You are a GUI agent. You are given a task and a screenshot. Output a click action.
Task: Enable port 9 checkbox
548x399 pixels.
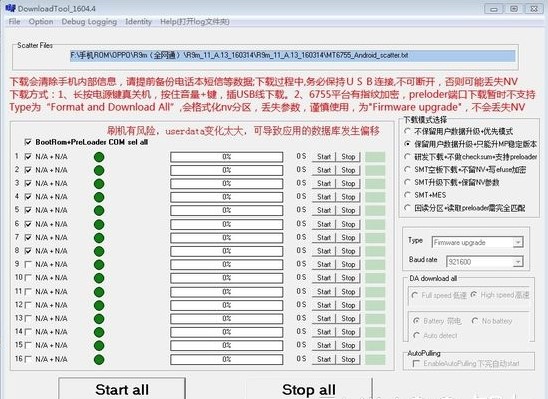tap(28, 264)
